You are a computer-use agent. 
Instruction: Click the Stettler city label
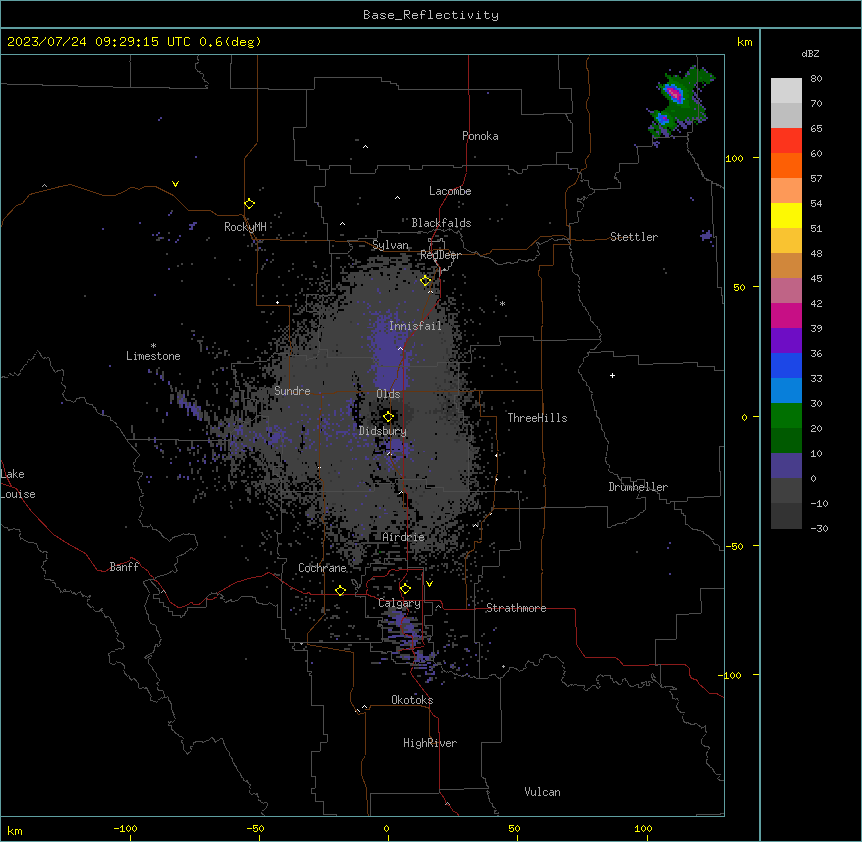634,237
